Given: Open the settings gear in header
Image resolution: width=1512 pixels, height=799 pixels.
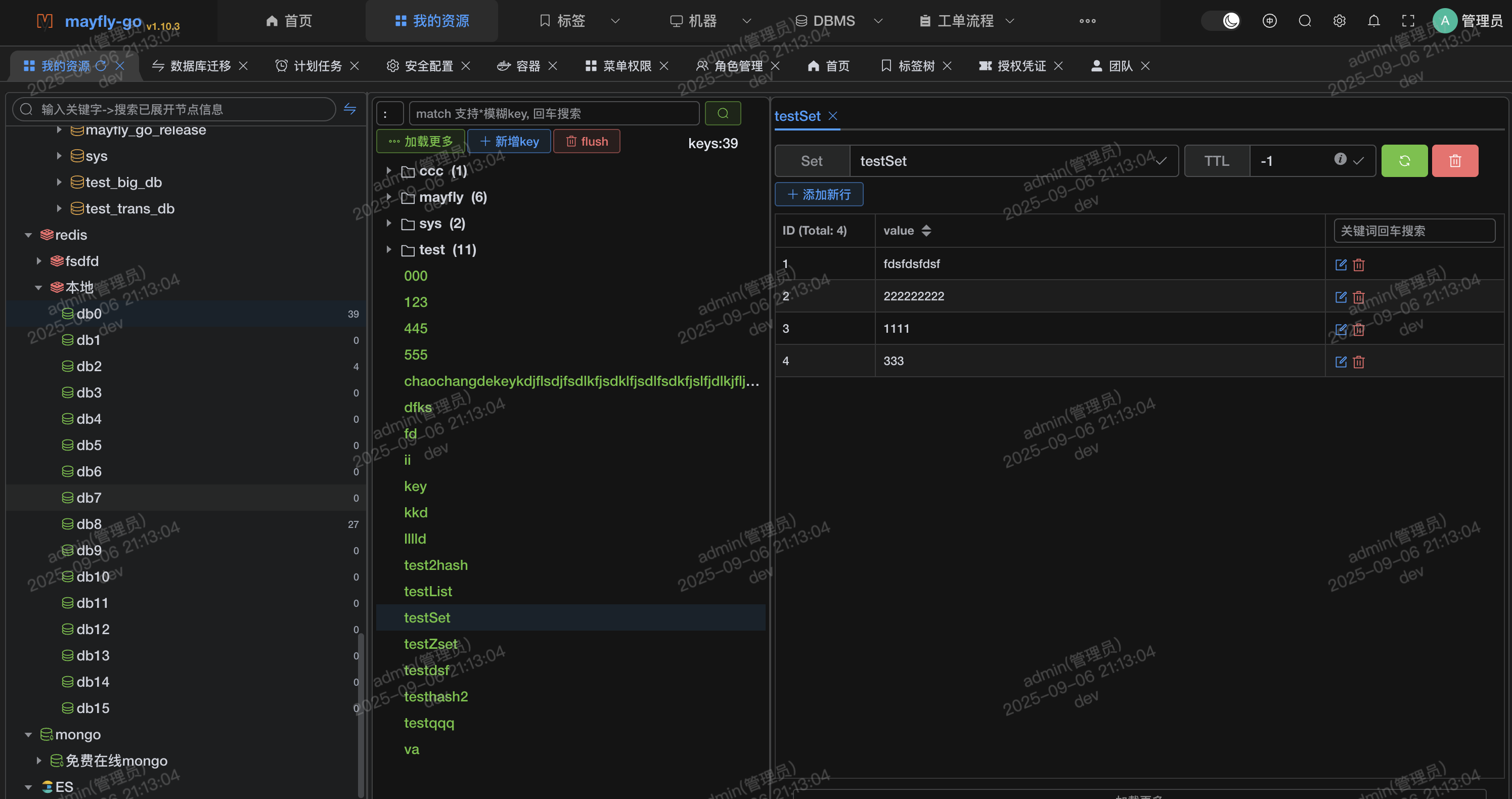Looking at the screenshot, I should pos(1339,21).
